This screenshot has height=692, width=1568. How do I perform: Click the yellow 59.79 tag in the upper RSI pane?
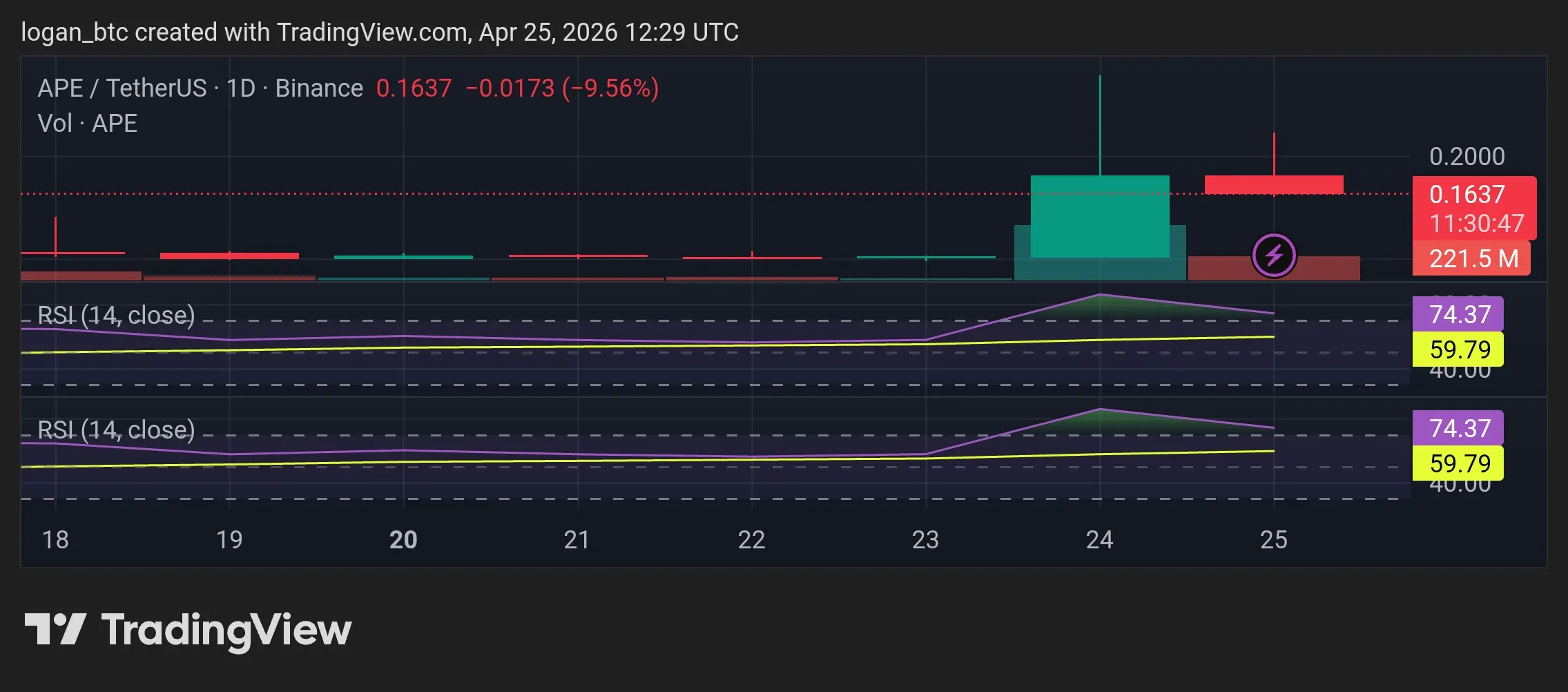[1458, 349]
